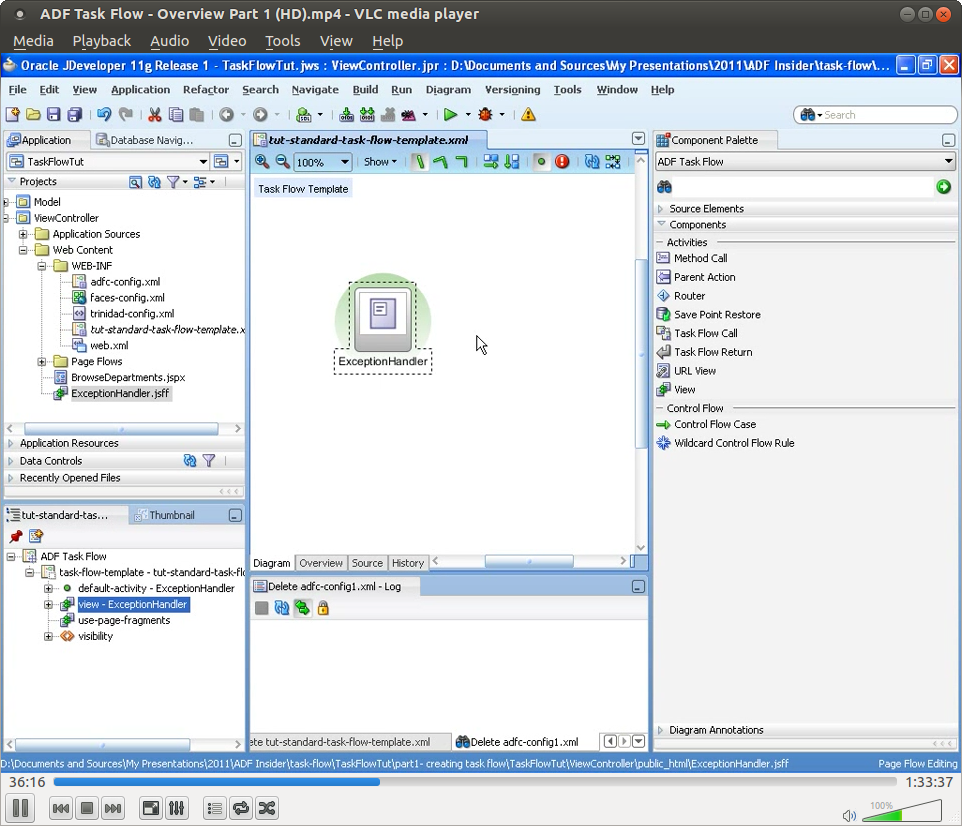The height and width of the screenshot is (826, 962).
Task: Switch to the Source tab of the editor
Action: (367, 563)
